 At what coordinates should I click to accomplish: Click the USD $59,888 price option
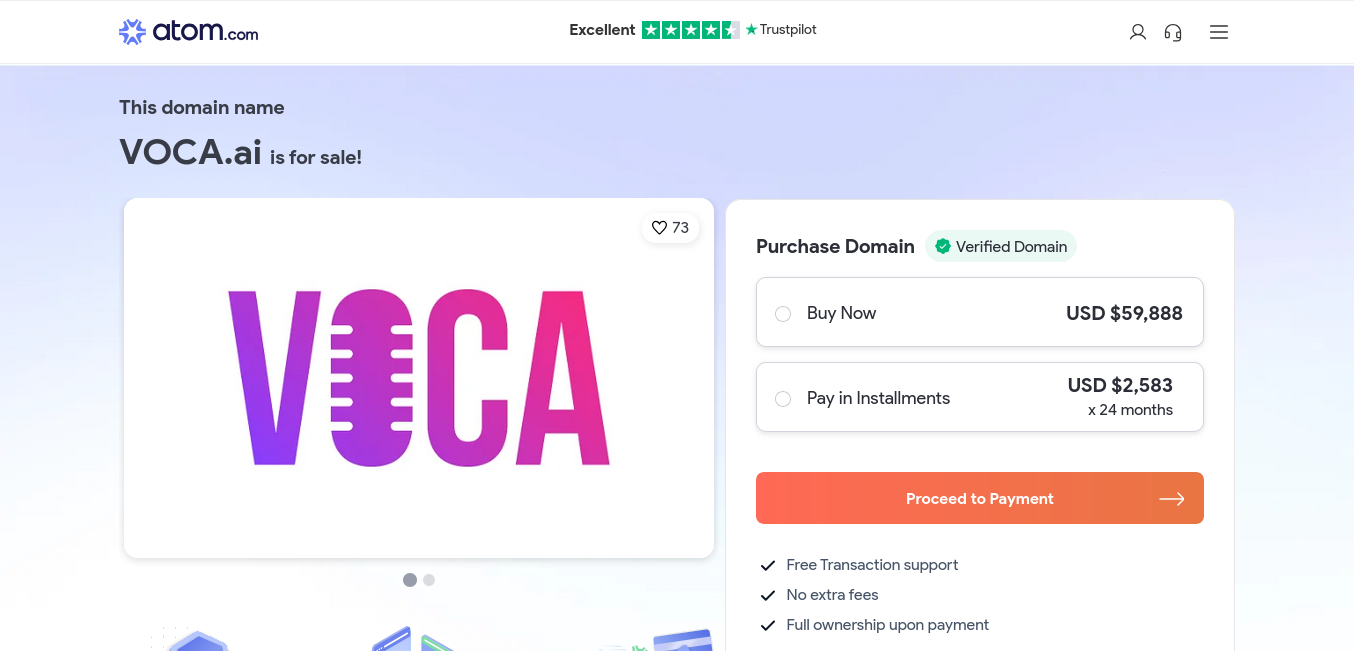[1124, 314]
